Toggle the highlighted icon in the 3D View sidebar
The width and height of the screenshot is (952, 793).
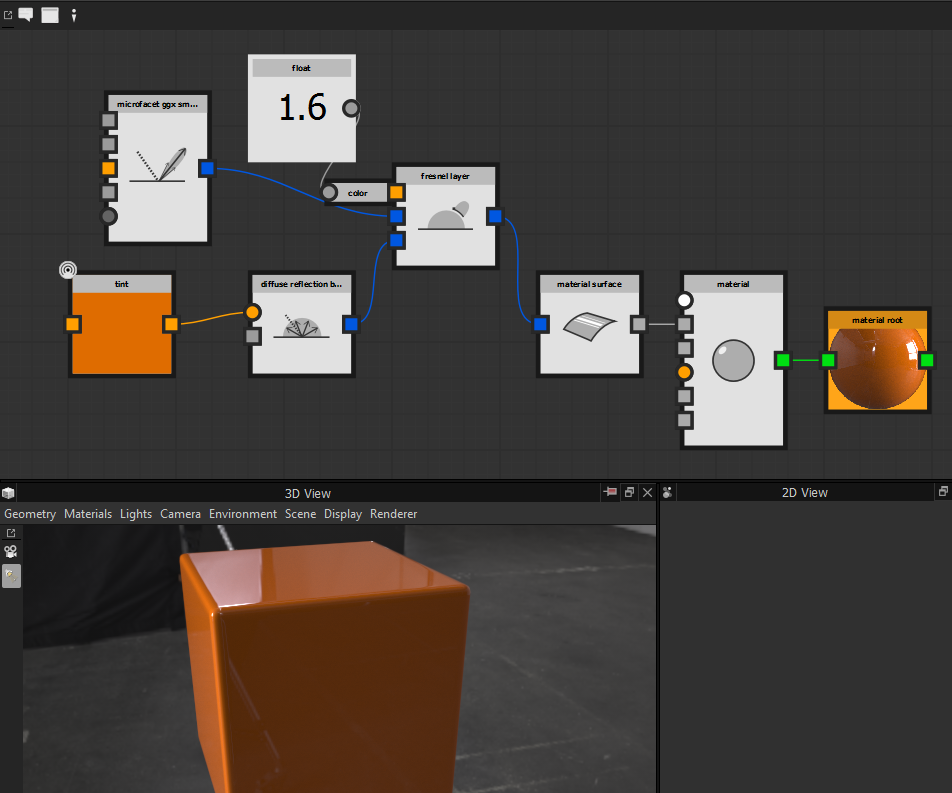(x=10, y=575)
